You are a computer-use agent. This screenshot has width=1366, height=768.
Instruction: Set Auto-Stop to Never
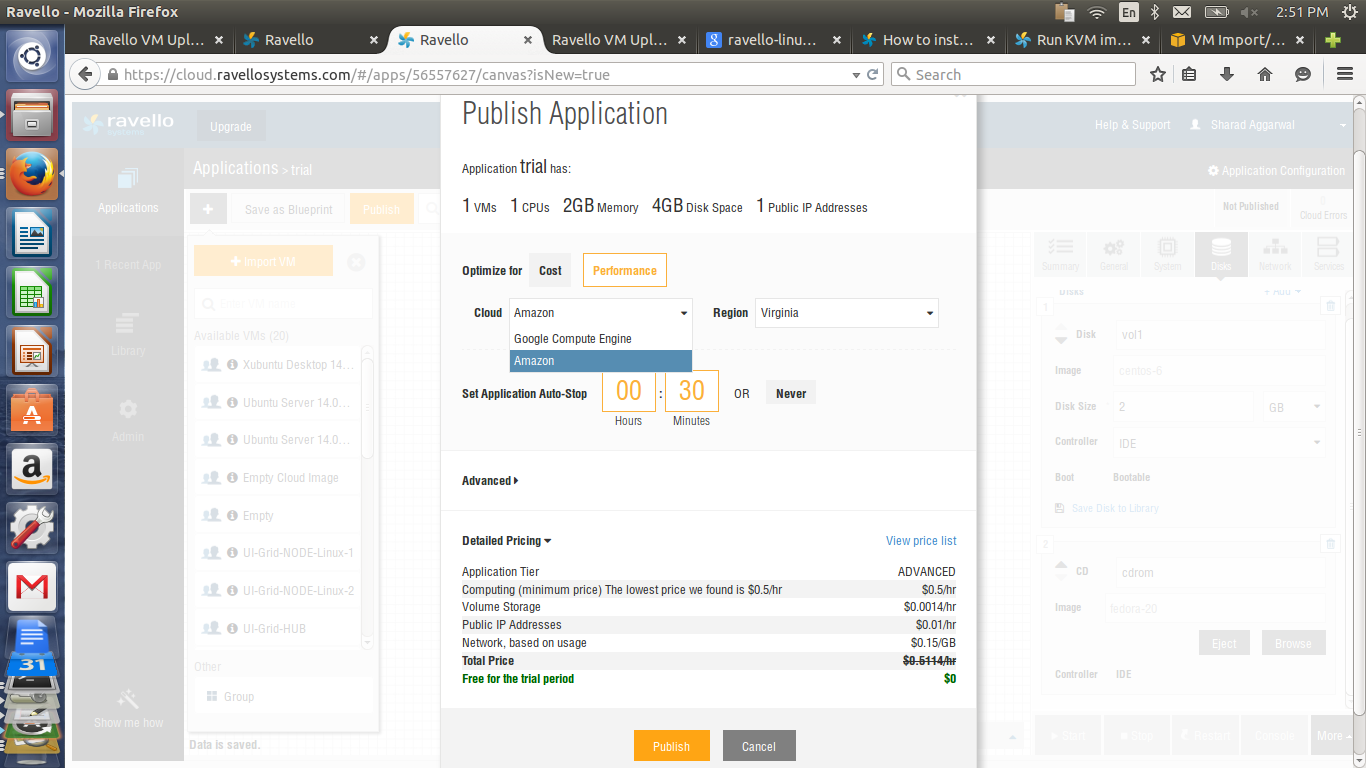coord(791,394)
